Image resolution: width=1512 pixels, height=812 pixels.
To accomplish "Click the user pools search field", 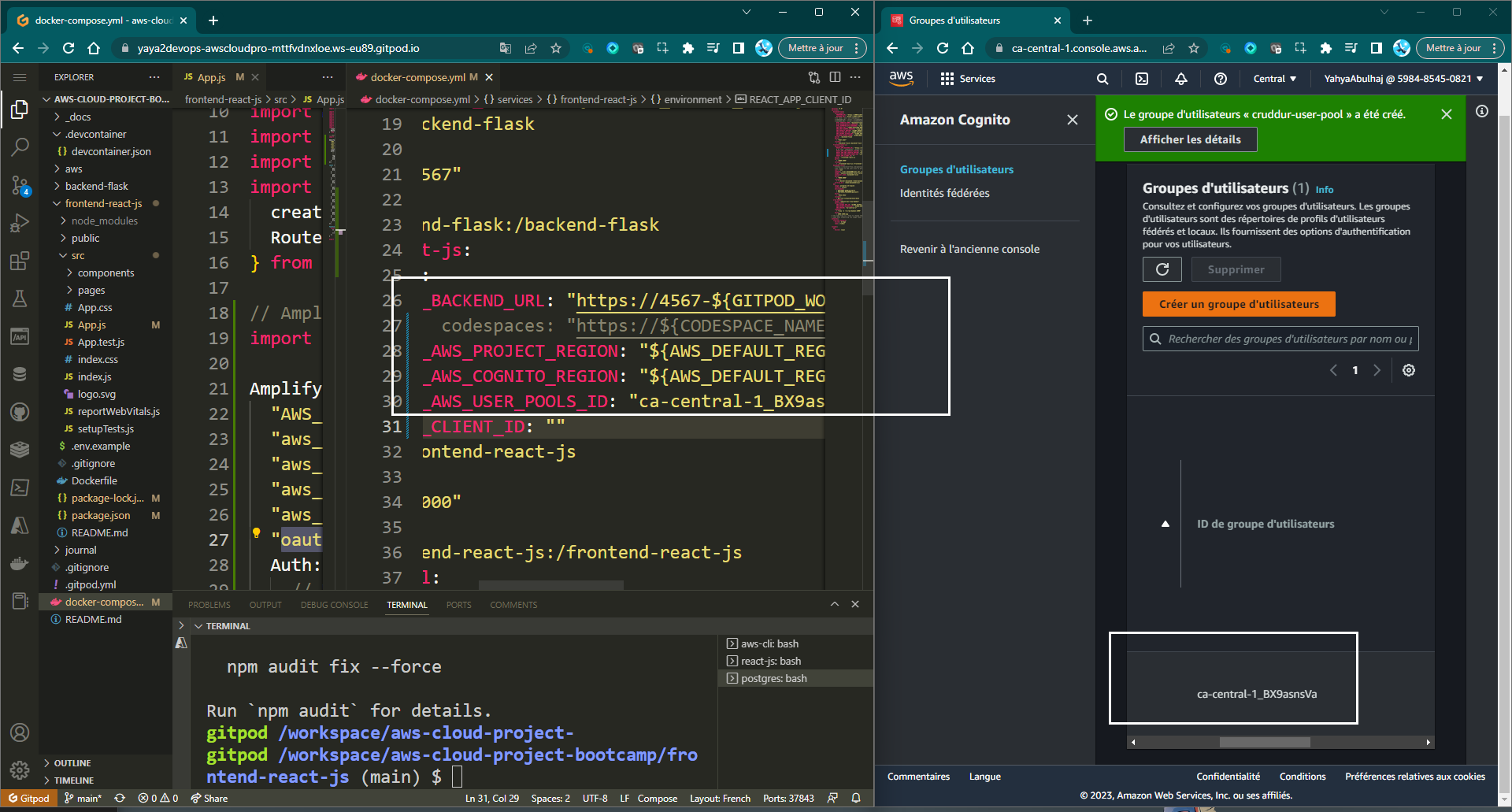I will tap(1288, 339).
